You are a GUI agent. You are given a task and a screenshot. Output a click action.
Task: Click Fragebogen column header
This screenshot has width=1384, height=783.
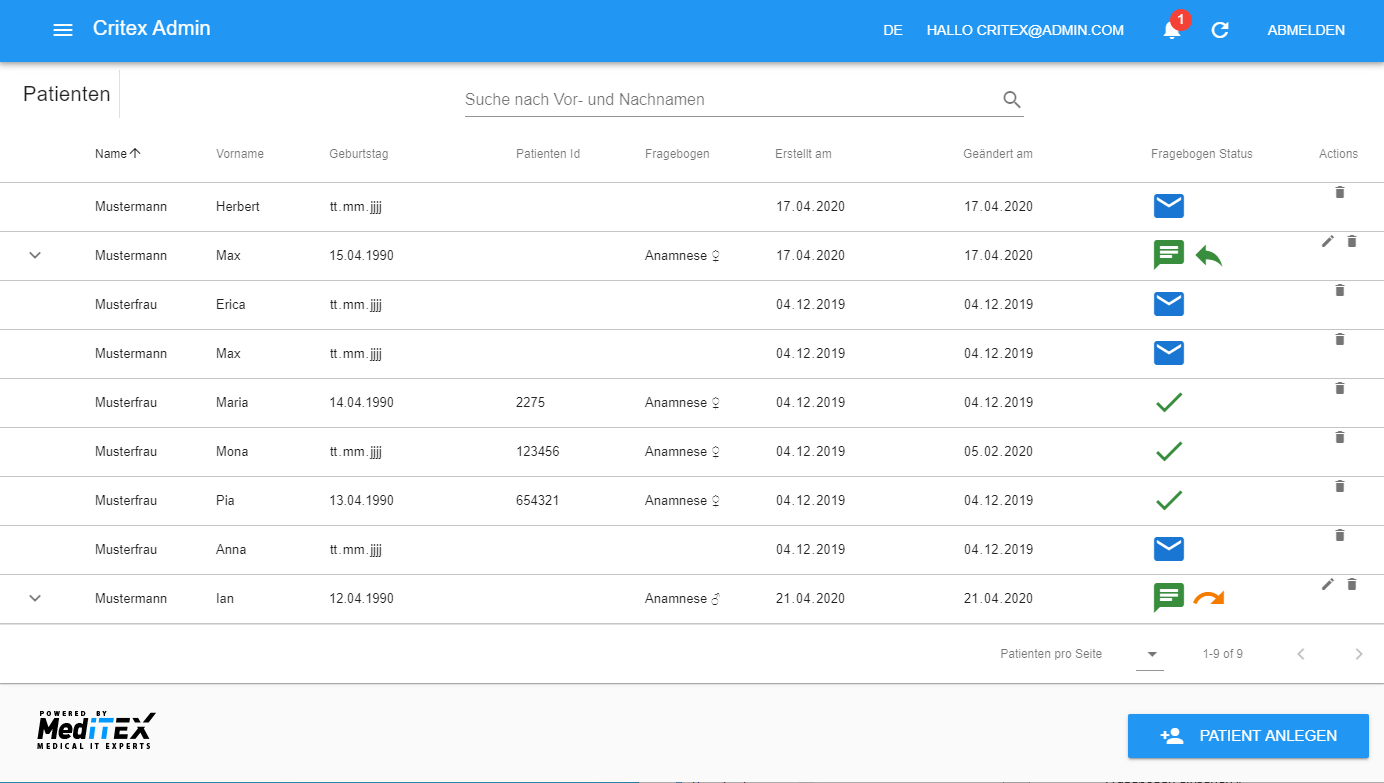(677, 154)
